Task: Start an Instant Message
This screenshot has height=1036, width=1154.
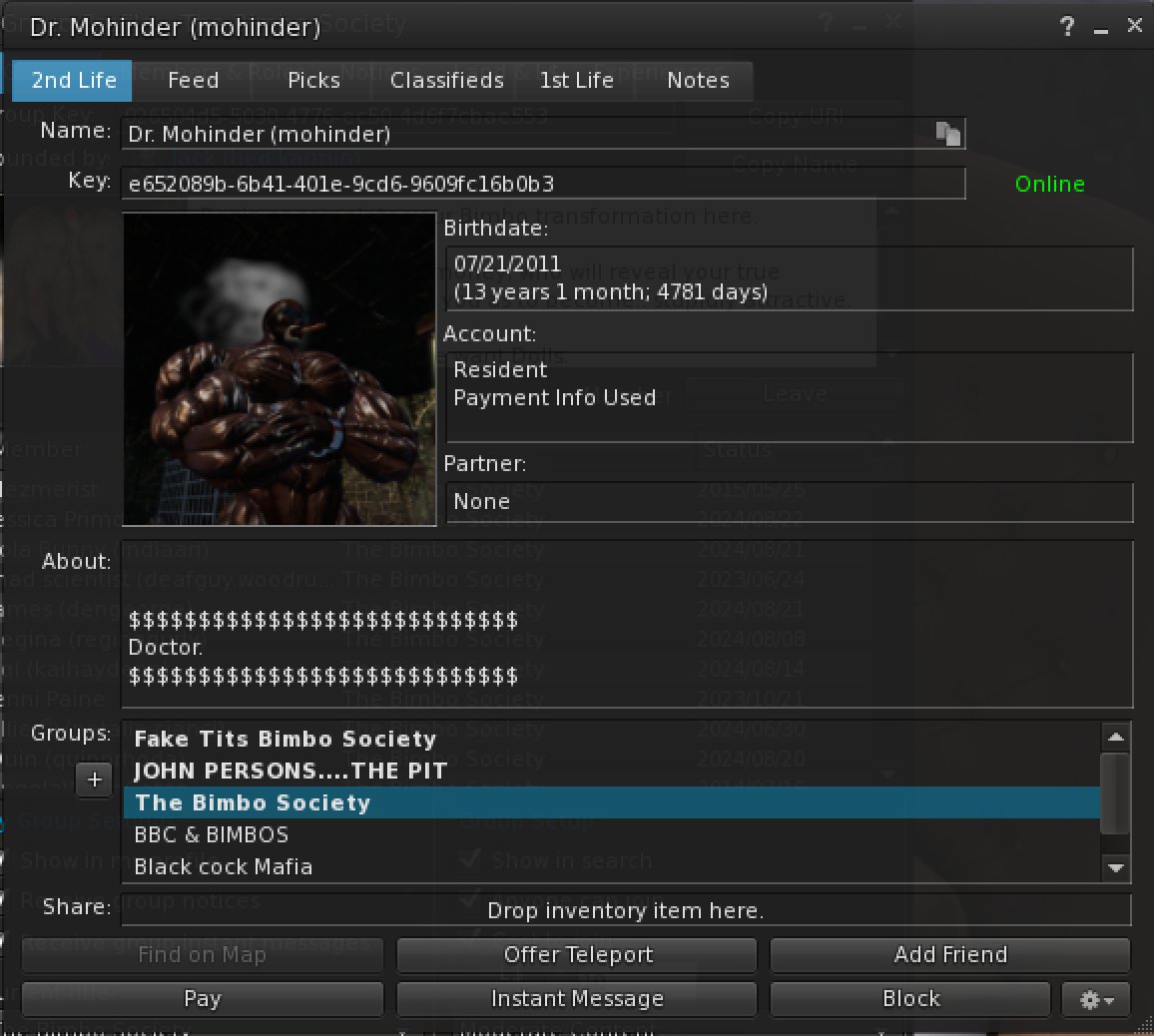Action: (x=577, y=999)
